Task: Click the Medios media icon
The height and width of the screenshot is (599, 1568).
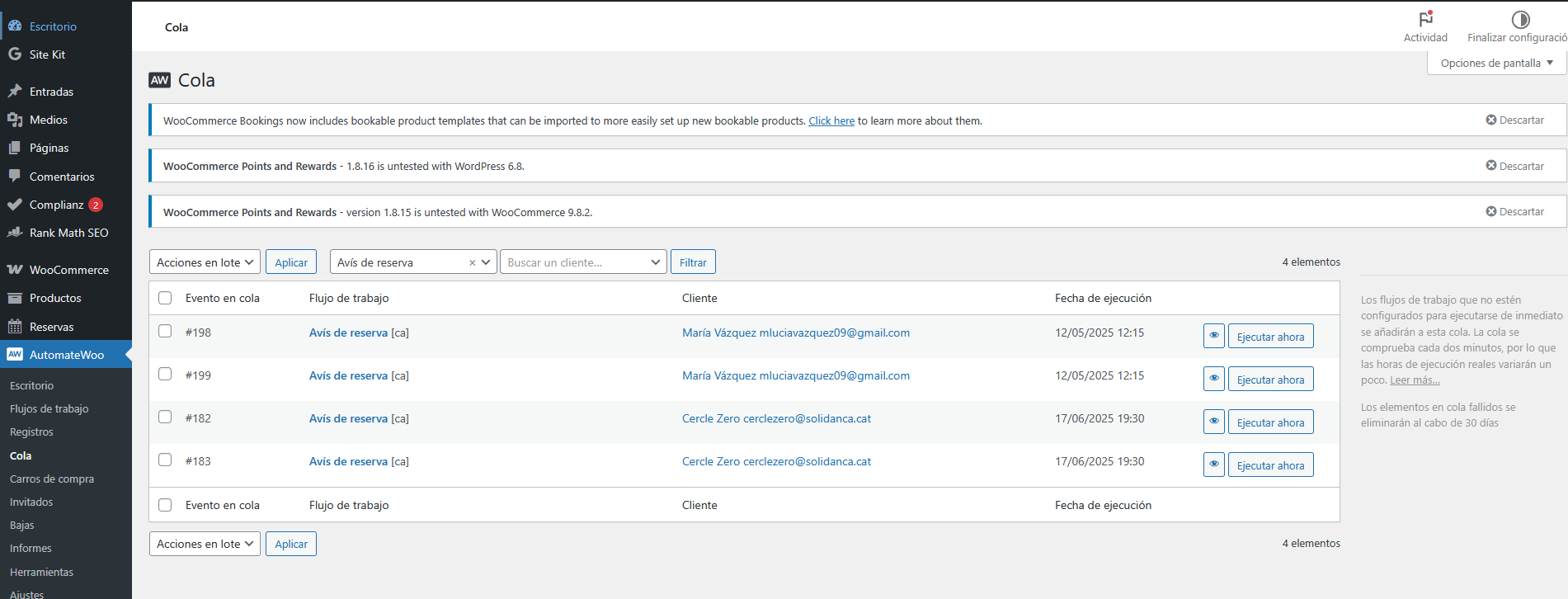Action: 15,120
